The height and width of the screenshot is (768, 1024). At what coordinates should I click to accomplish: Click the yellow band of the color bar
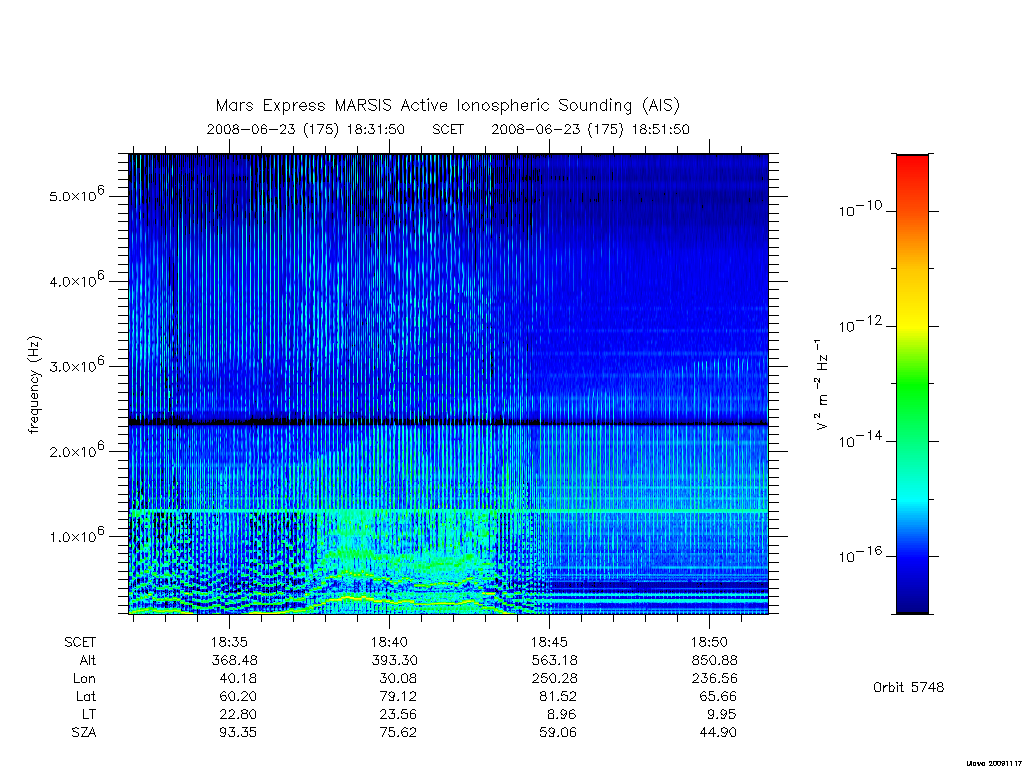912,320
